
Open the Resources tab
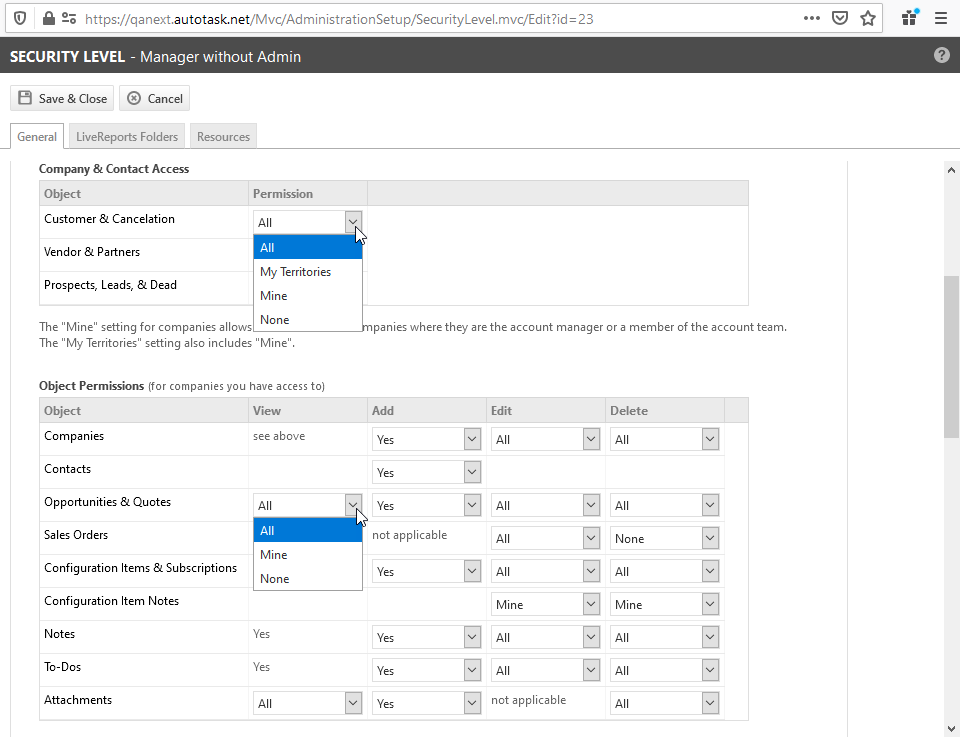click(223, 137)
